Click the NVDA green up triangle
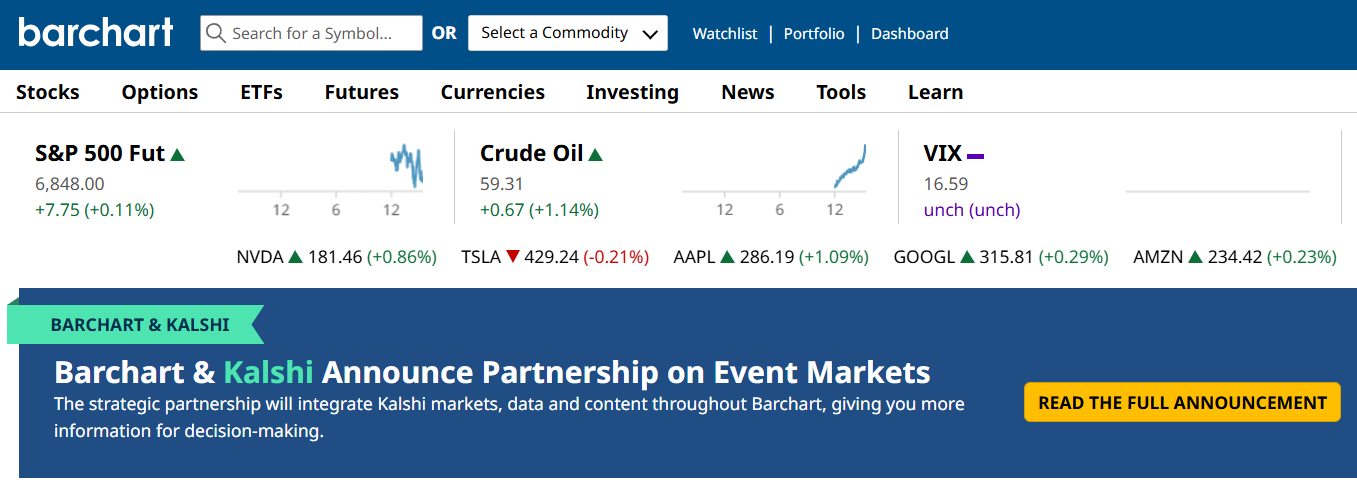The height and width of the screenshot is (488, 1357). [295, 257]
